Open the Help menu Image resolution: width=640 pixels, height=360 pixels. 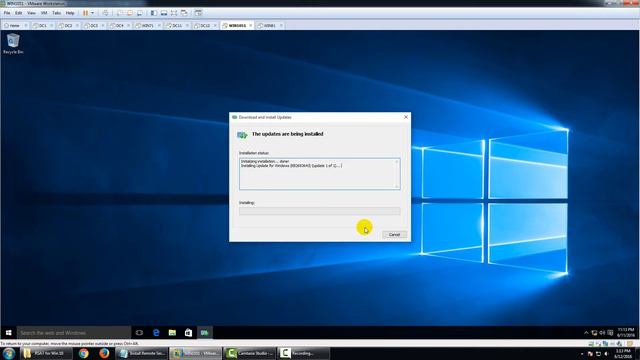point(70,13)
